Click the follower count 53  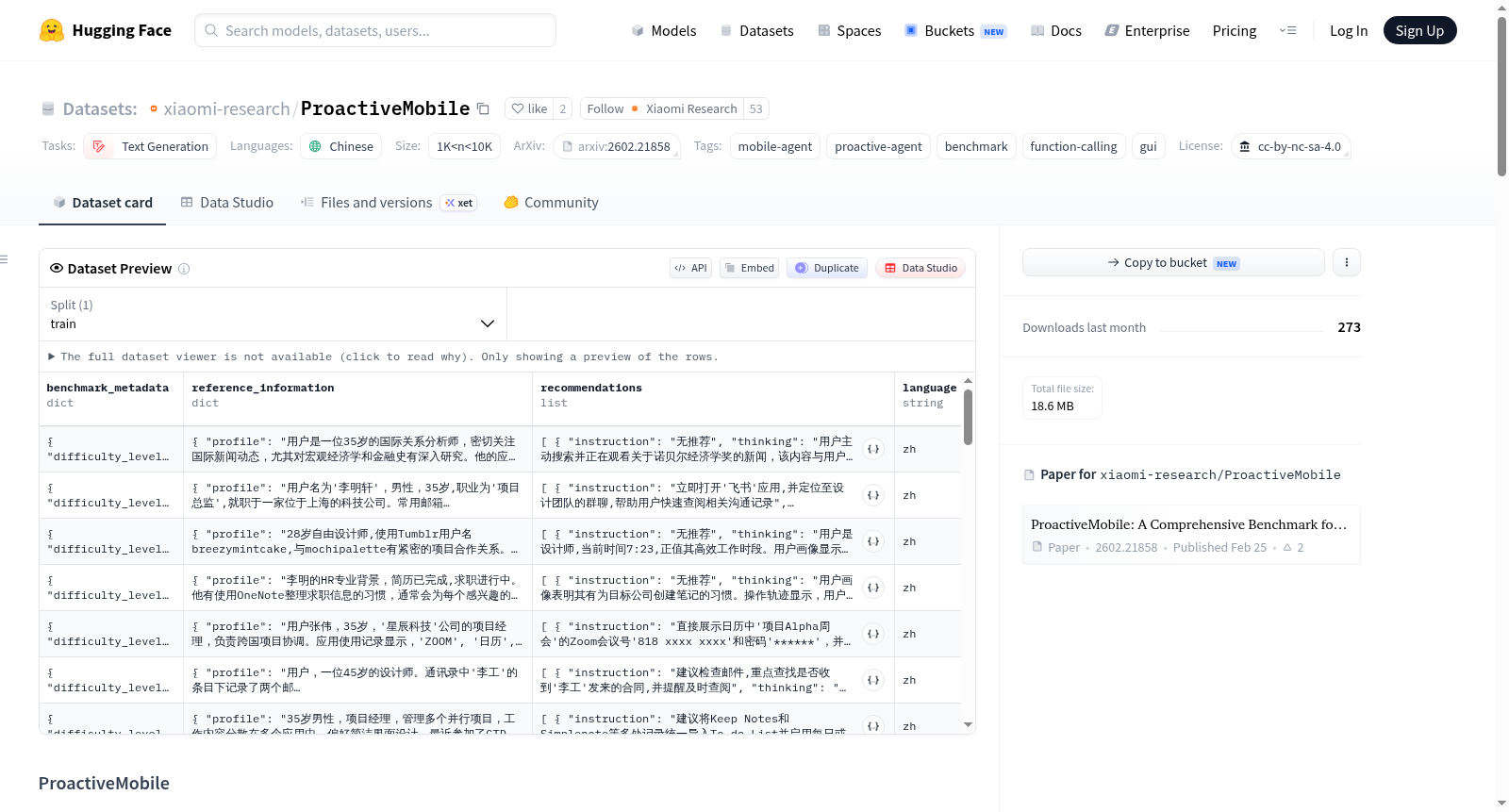coord(756,108)
